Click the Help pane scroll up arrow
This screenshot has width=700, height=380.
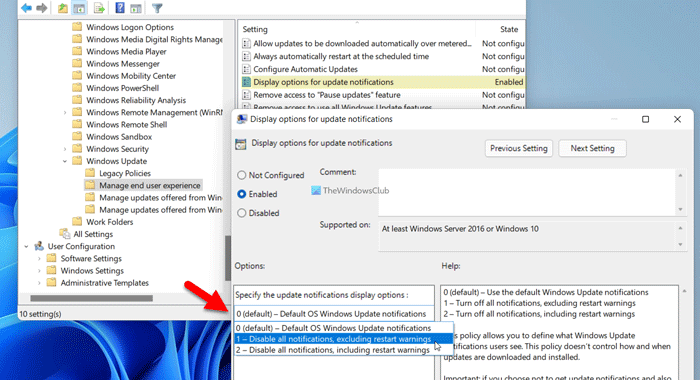coord(684,291)
